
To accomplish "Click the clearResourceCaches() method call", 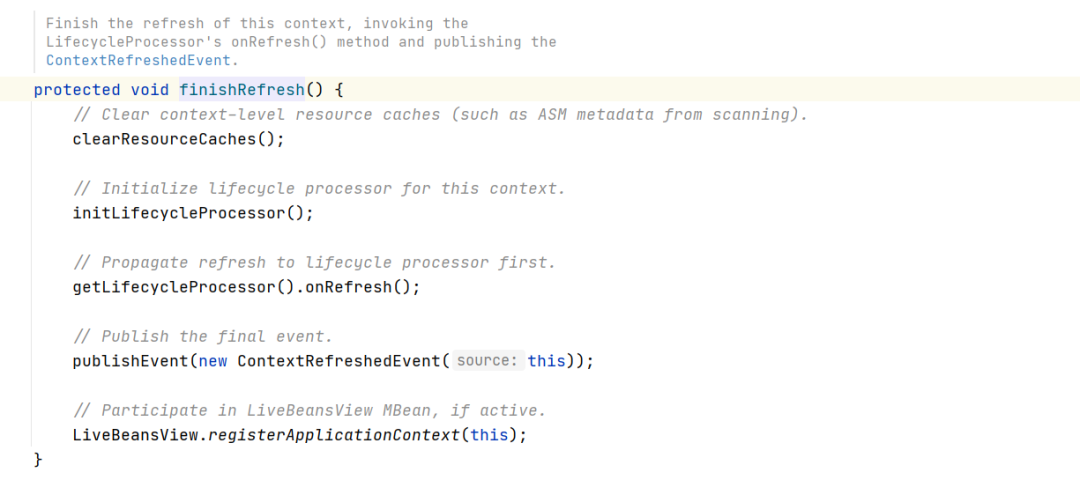I will [x=178, y=139].
